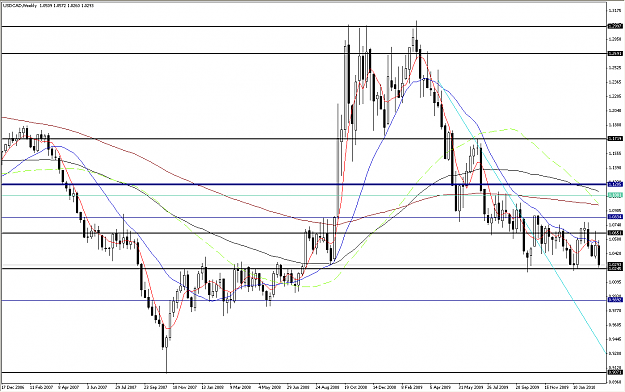Click the 18 Nov 2007 date label
This screenshot has width=625, height=392.
coord(185,387)
